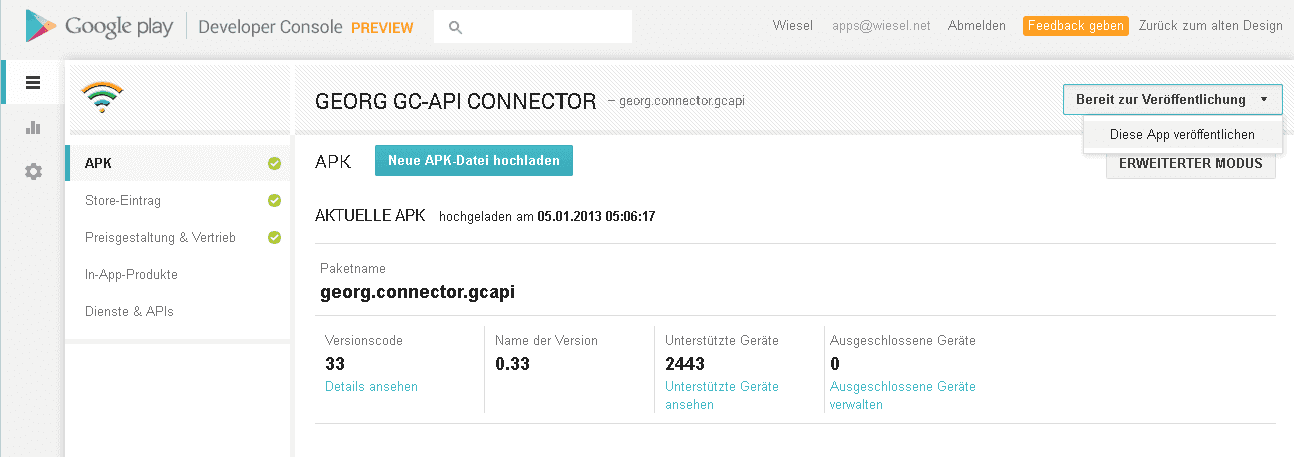Screen dimensions: 1294x457
Task: Open Bereit zur Veröffentlichung dropdown
Action: [1172, 99]
